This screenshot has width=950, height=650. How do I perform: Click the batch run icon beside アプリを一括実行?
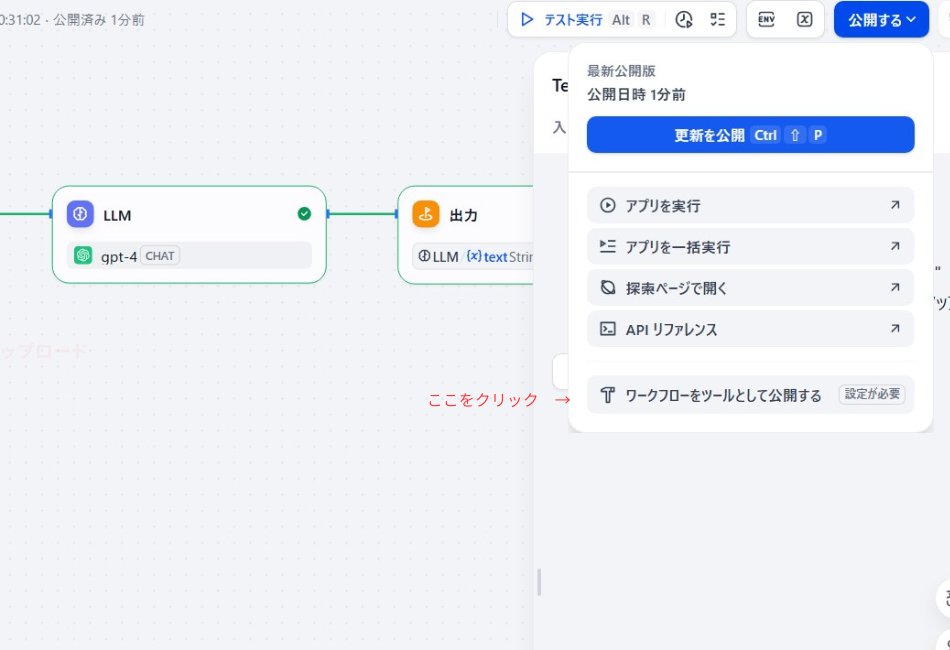[x=606, y=246]
